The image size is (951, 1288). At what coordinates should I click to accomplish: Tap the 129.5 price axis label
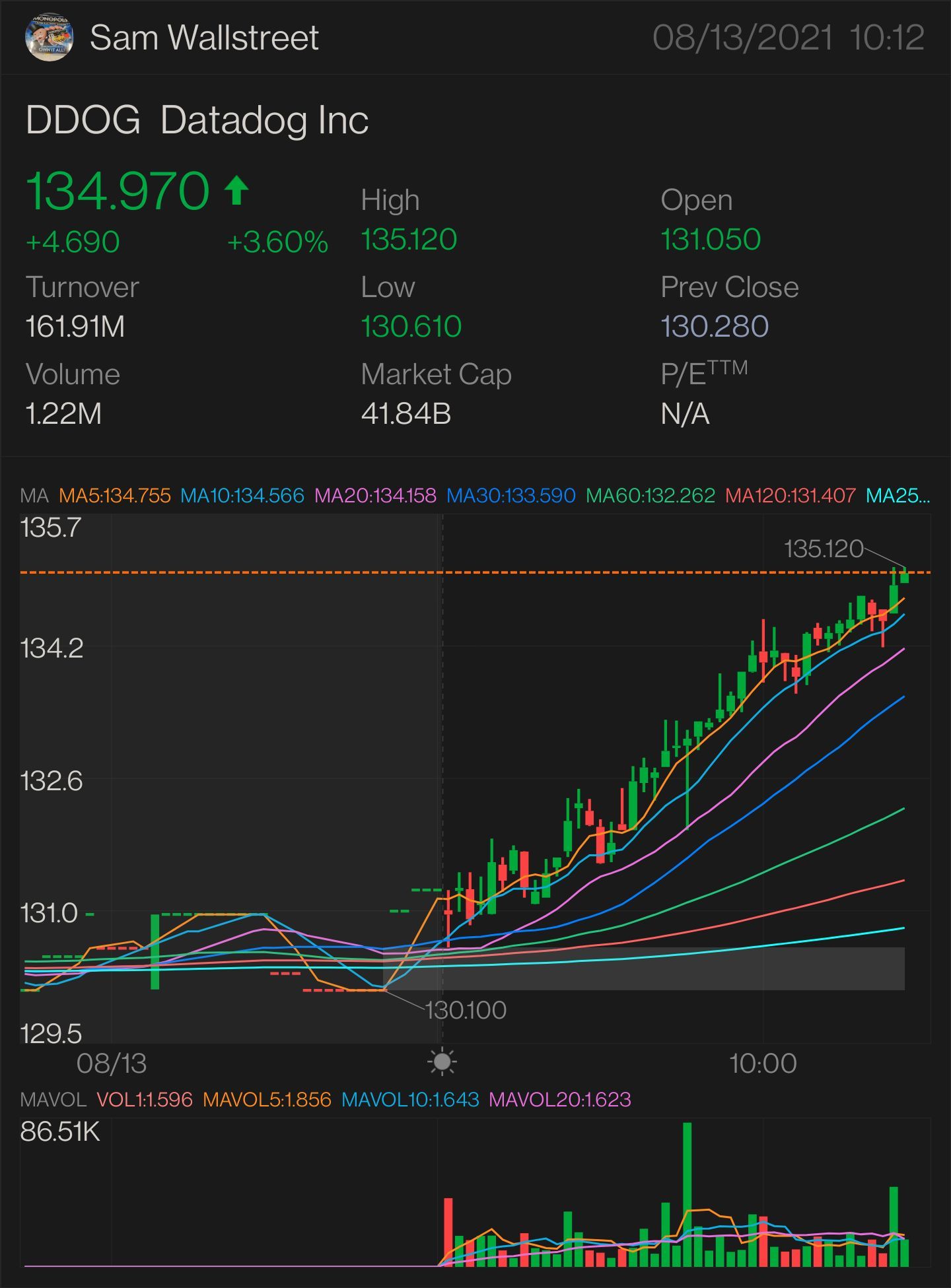pos(51,1033)
